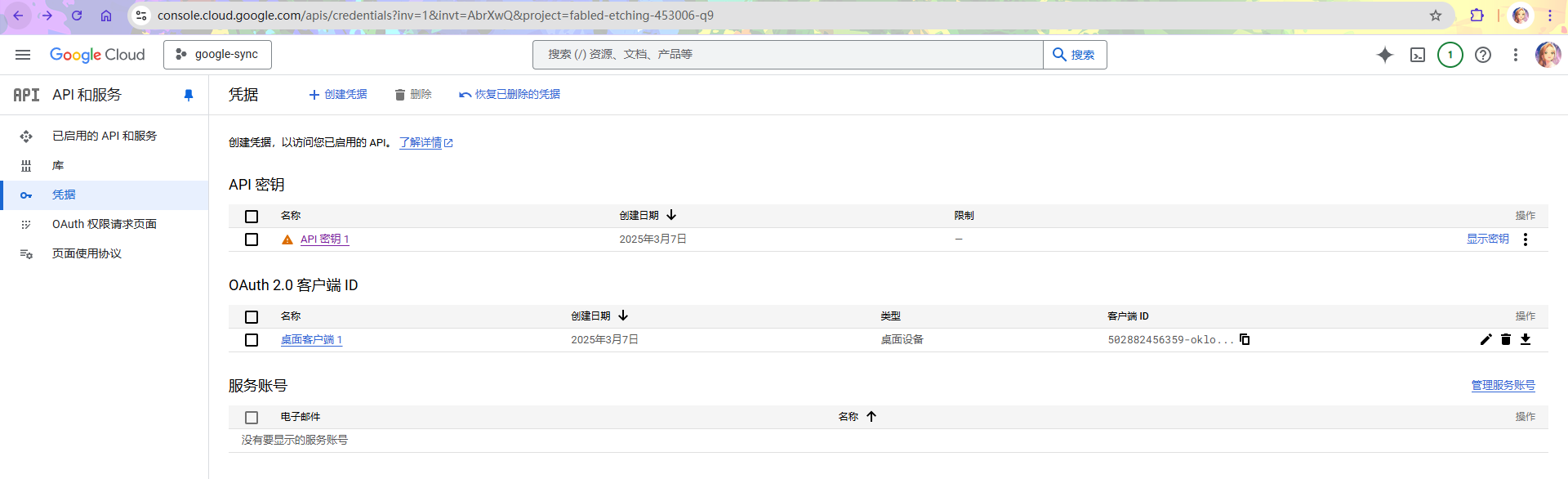Image resolution: width=1568 pixels, height=479 pixels.
Task: Pin the API 和服务 section
Action: tap(189, 95)
